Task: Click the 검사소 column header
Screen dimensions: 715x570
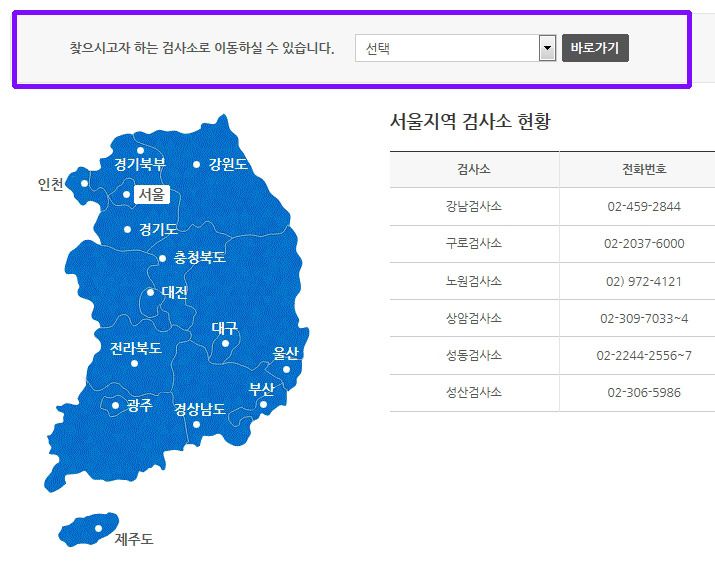Action: tap(474, 169)
